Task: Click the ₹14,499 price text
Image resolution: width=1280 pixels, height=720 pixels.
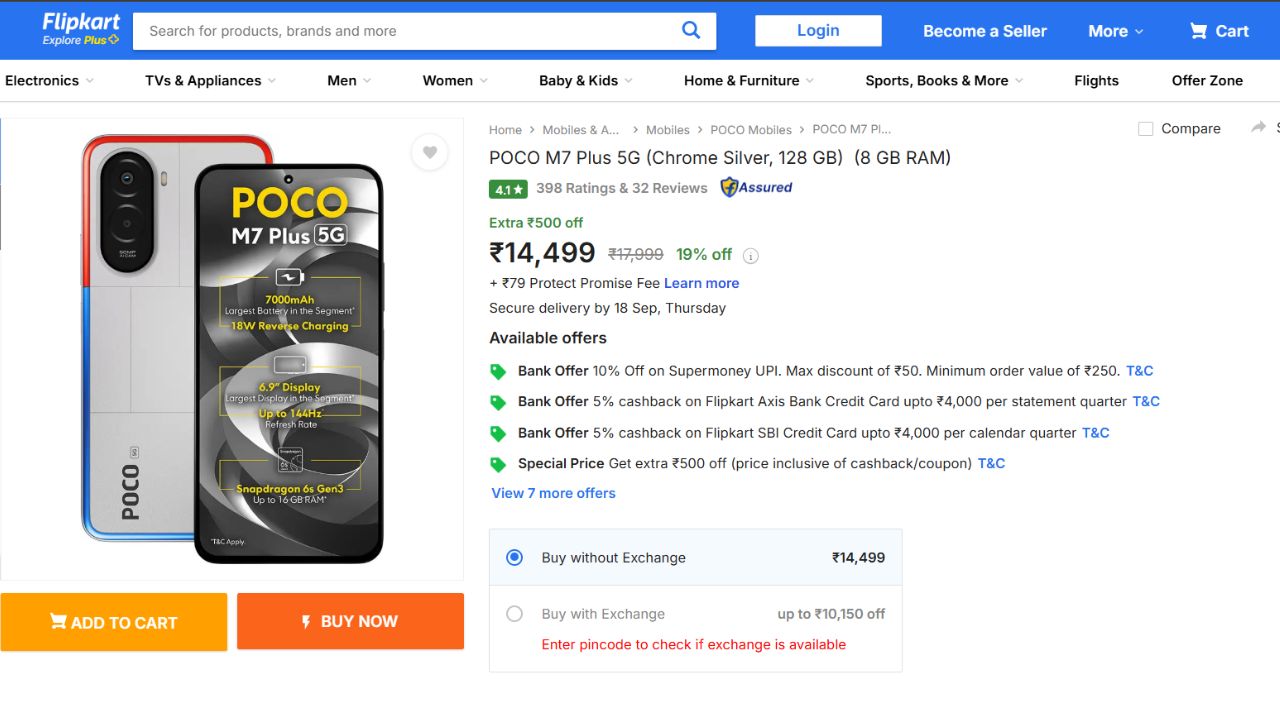Action: pos(542,253)
